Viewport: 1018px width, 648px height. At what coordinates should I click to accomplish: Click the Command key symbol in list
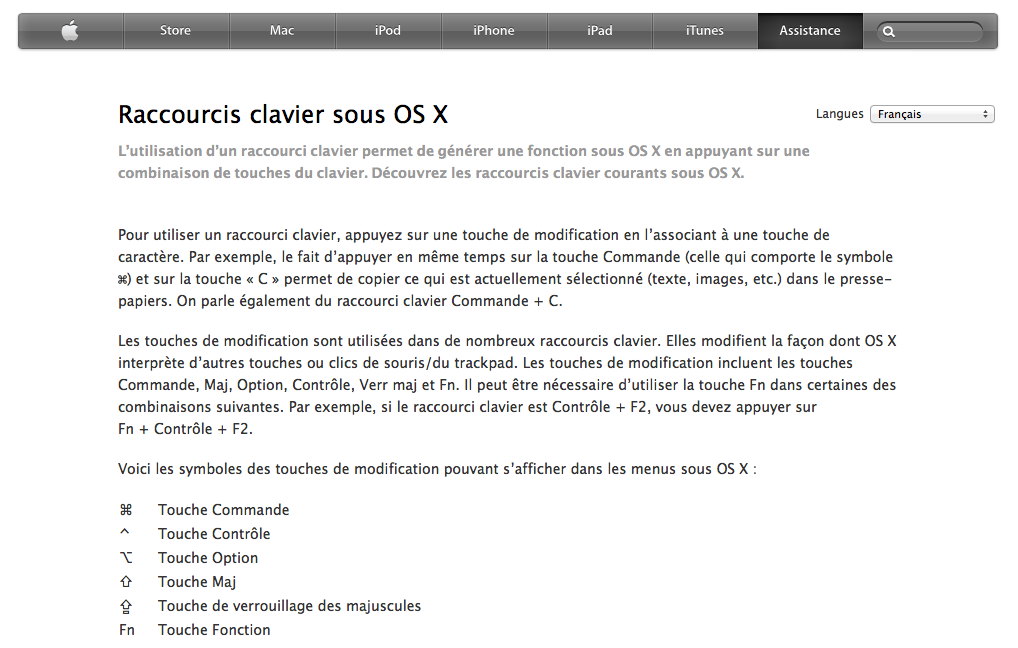pyautogui.click(x=126, y=510)
